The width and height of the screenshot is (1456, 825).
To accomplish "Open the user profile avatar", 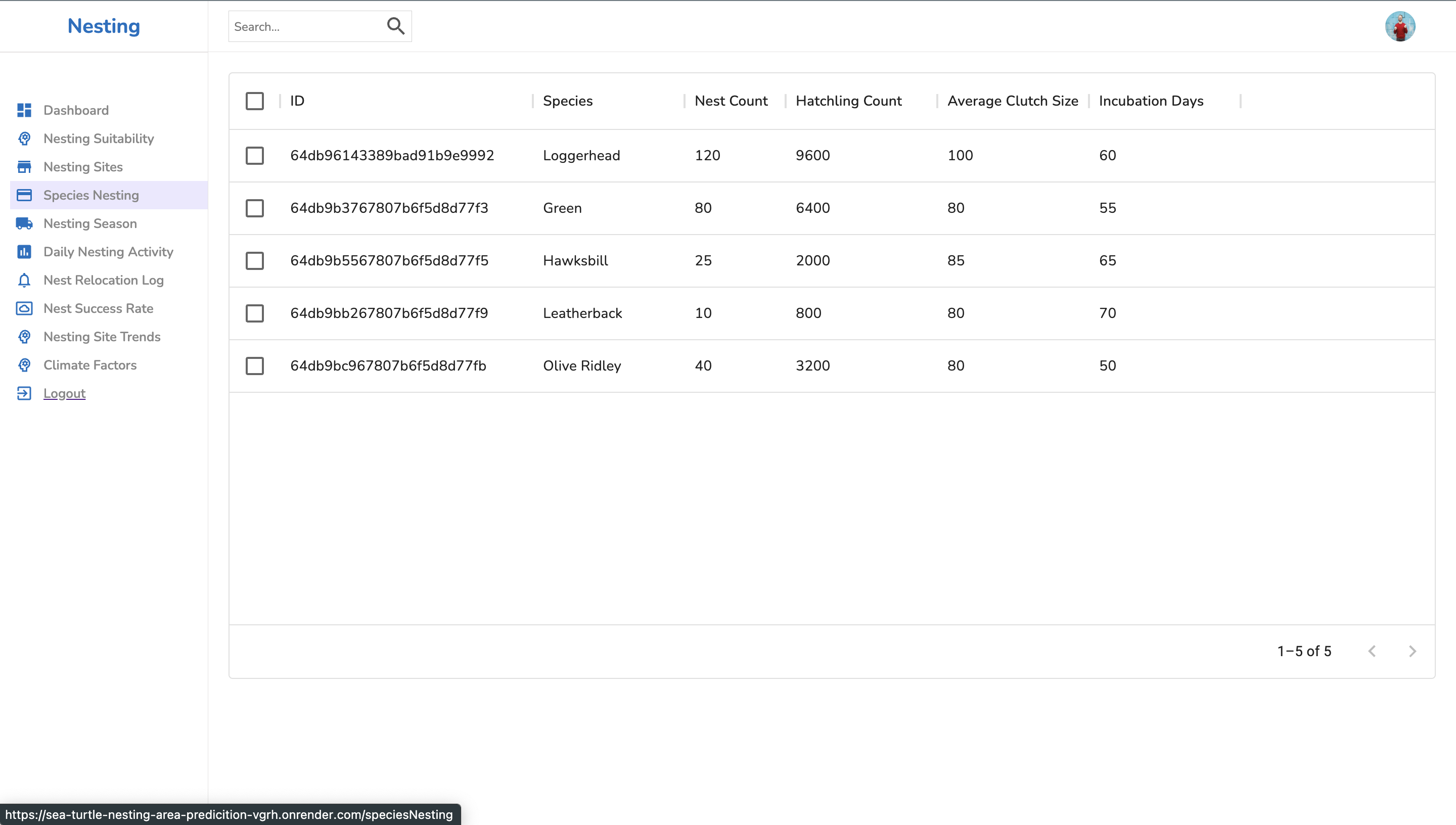I will [1400, 26].
